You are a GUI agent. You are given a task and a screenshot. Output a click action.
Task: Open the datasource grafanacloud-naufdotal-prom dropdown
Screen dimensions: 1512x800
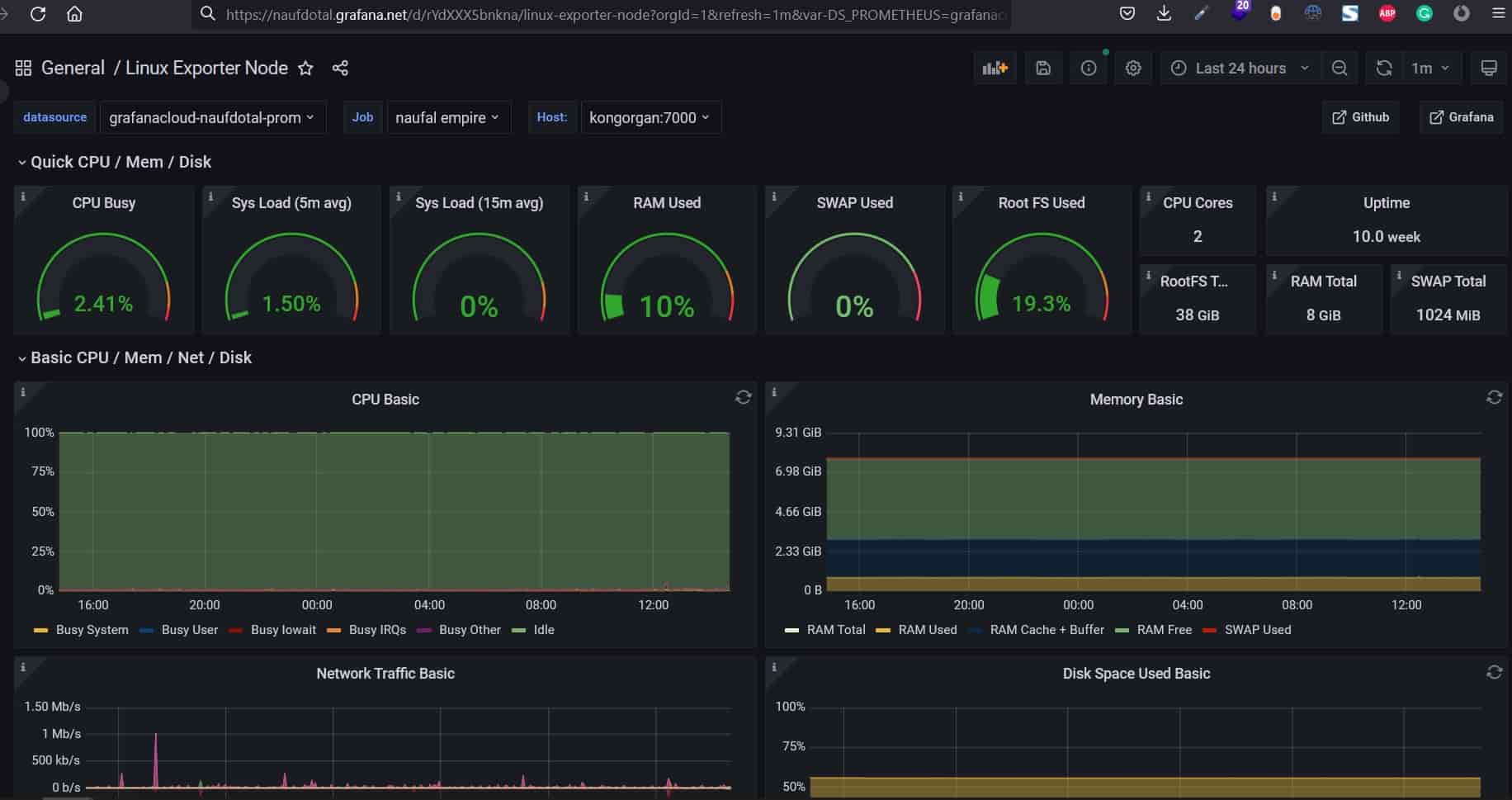tap(212, 117)
